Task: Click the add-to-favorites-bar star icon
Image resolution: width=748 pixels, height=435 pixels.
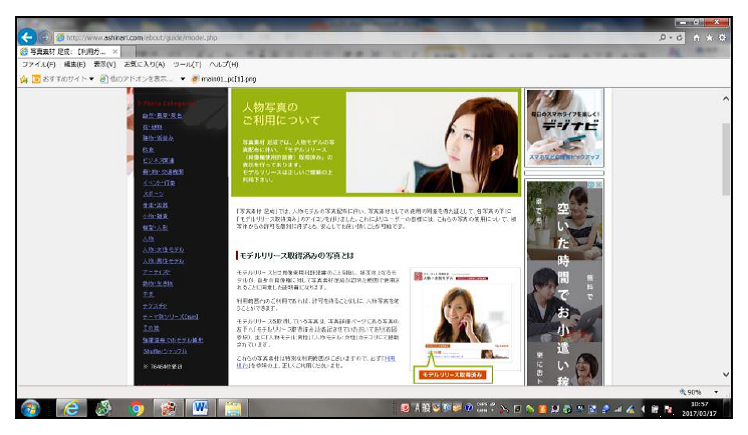Action: [x=24, y=79]
